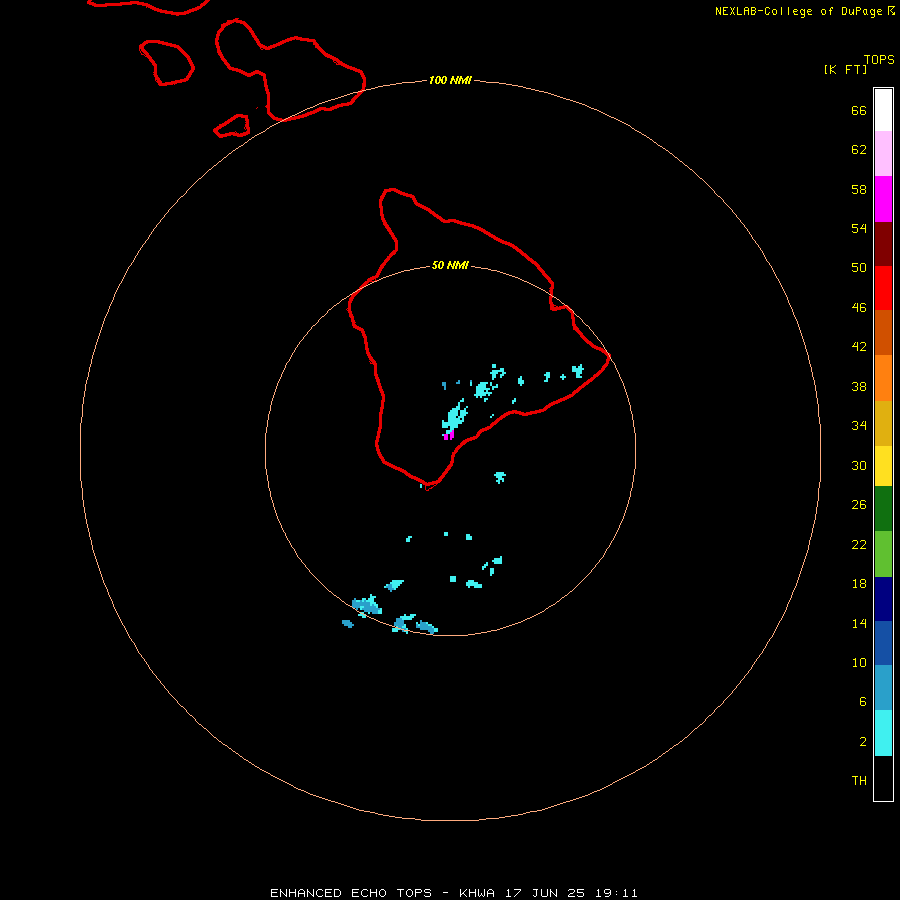
Task: Click the navy blue legend swatch
Action: (883, 599)
